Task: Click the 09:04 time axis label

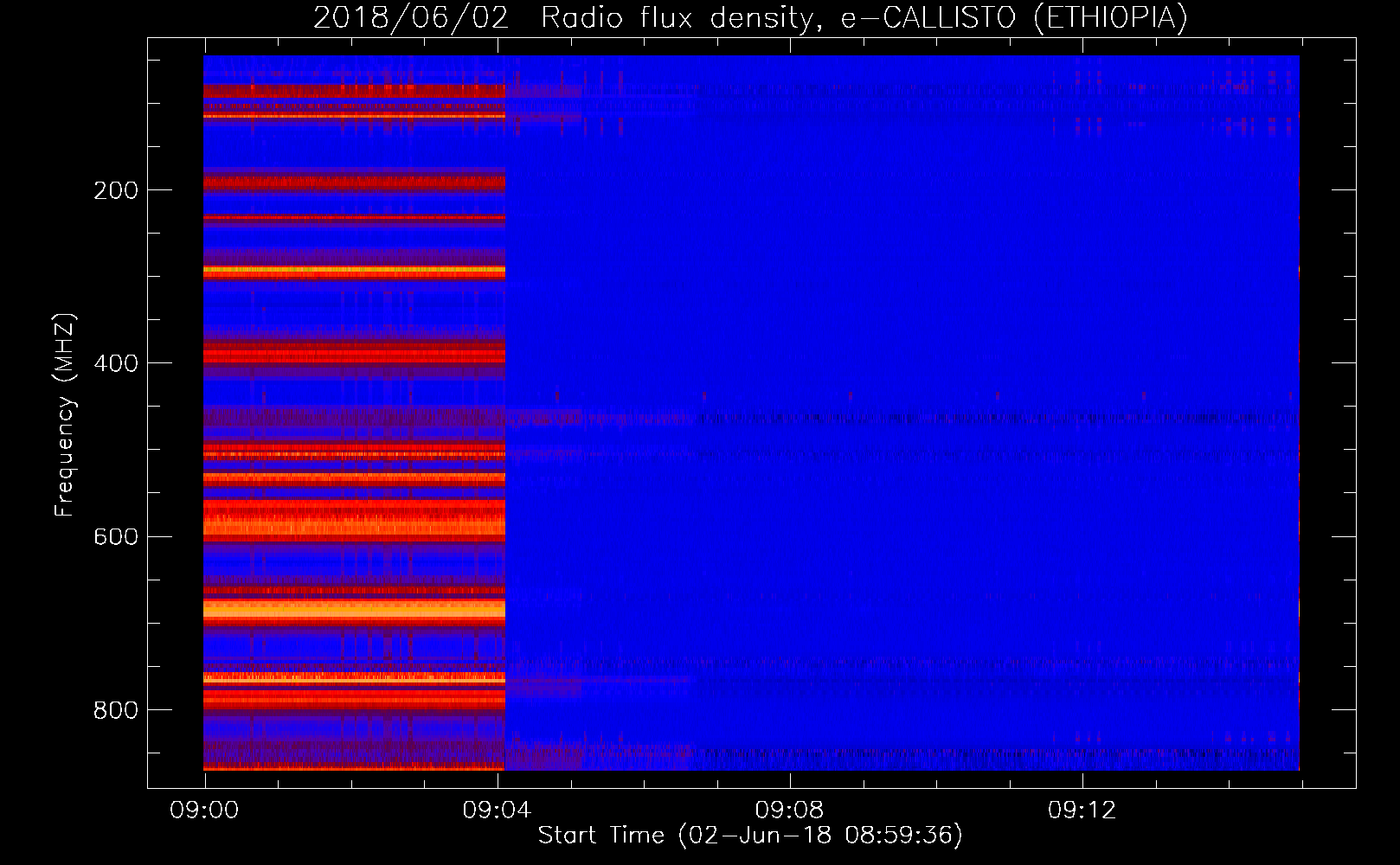Action: (497, 810)
